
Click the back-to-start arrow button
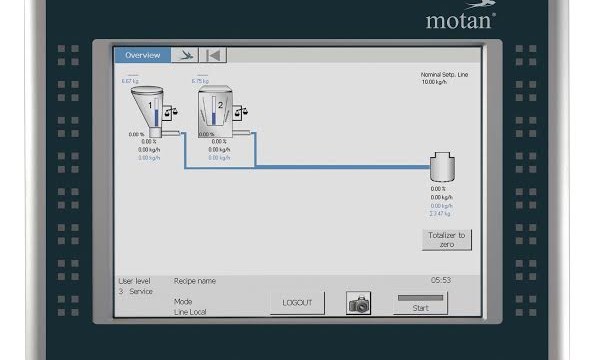tap(213, 55)
